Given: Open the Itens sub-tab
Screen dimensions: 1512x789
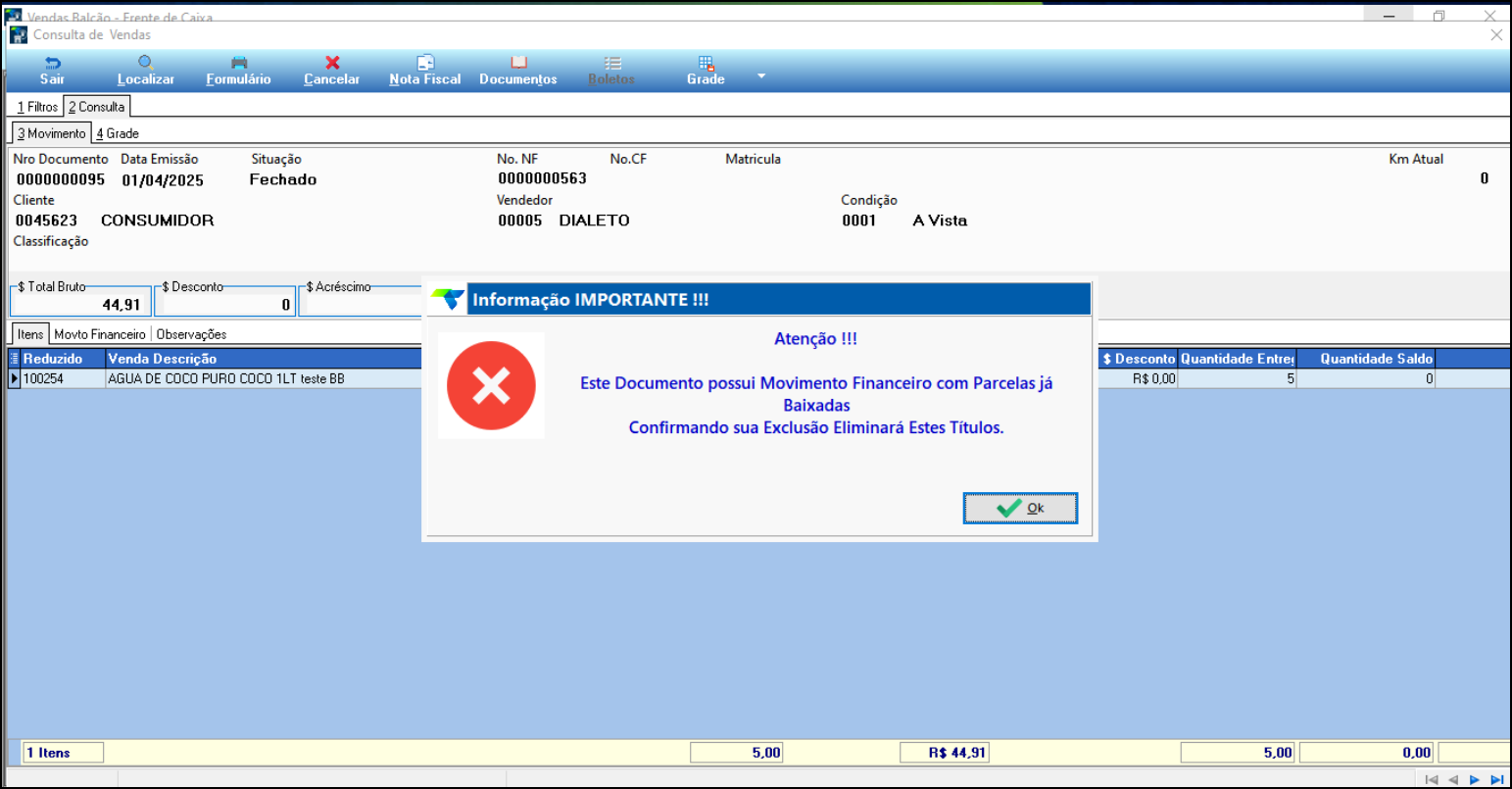Looking at the screenshot, I should click(x=30, y=334).
